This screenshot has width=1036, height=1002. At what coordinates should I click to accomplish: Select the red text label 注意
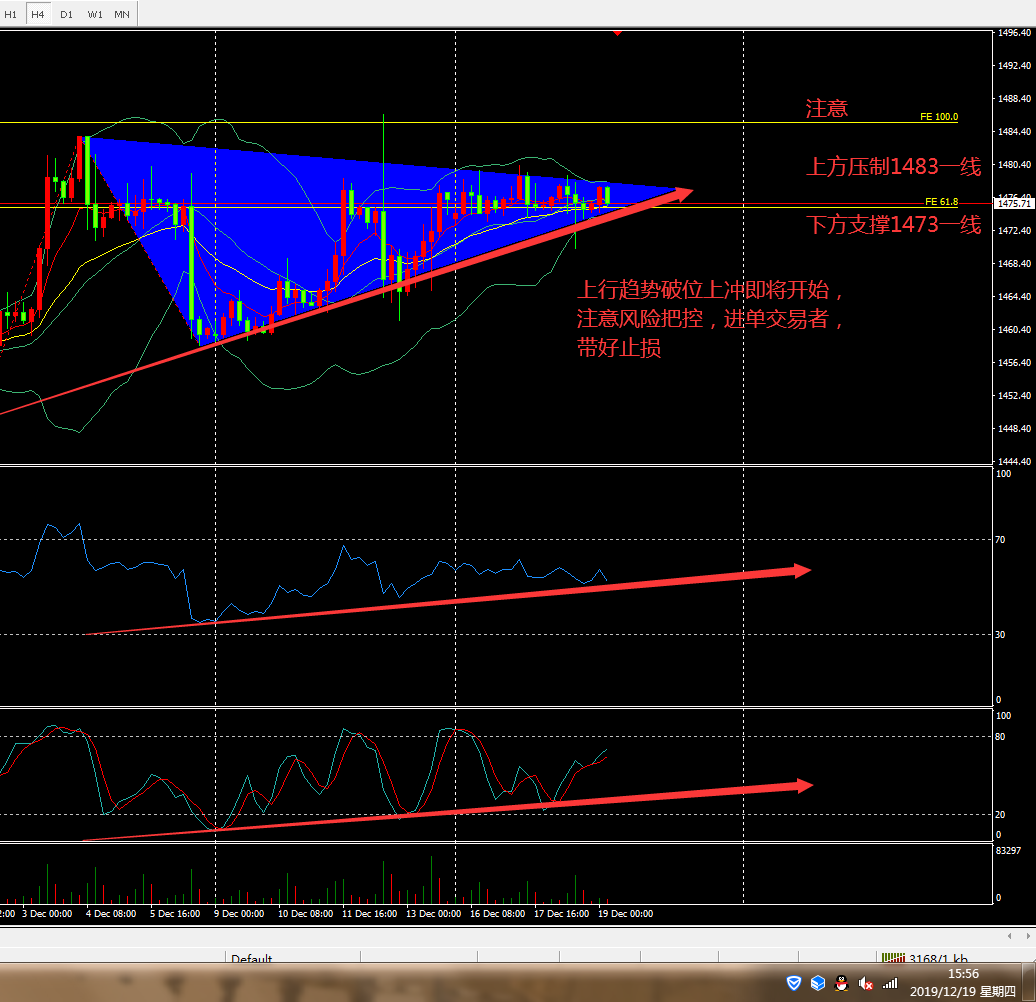pos(827,108)
